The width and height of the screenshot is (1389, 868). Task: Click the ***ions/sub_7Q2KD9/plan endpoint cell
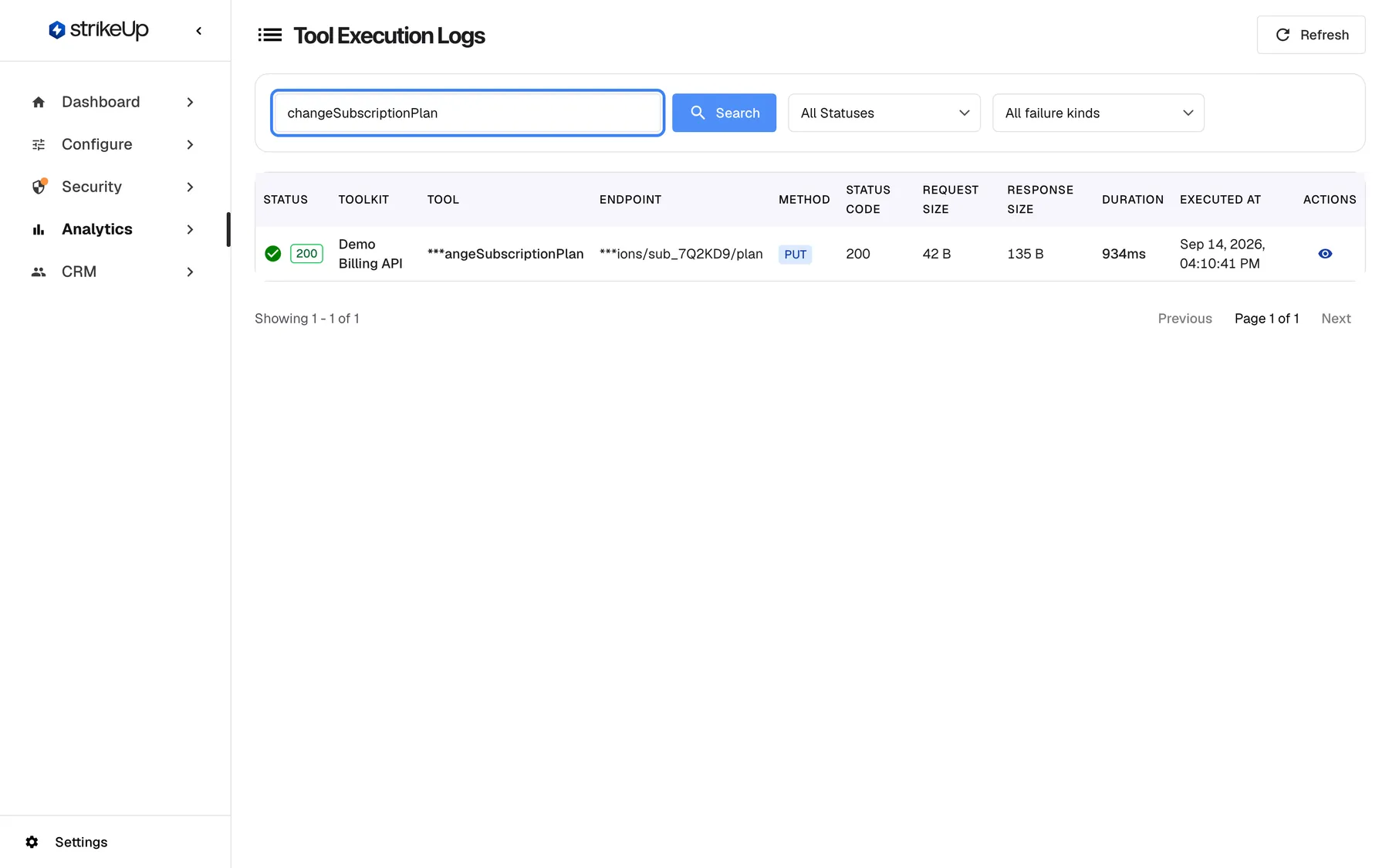681,254
